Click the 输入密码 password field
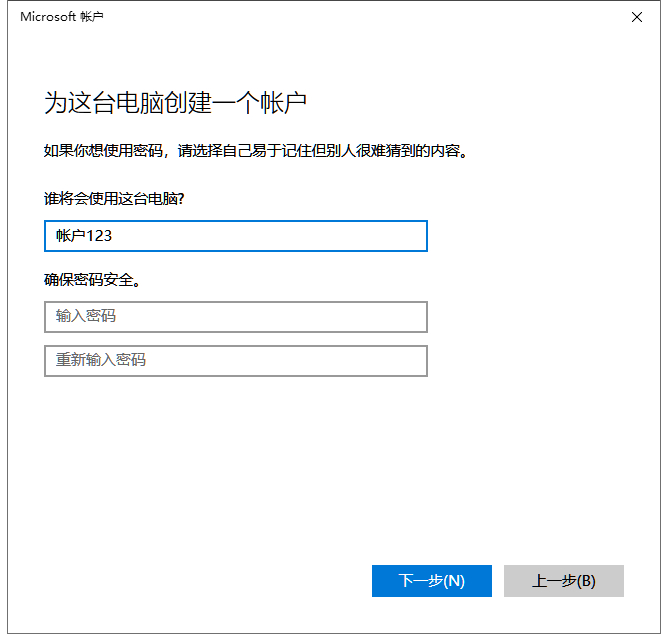 [x=235, y=317]
